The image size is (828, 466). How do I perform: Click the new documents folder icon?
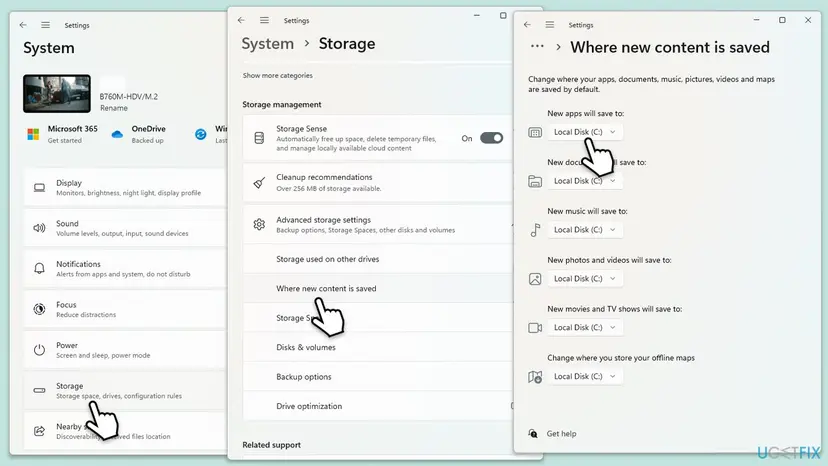[535, 181]
